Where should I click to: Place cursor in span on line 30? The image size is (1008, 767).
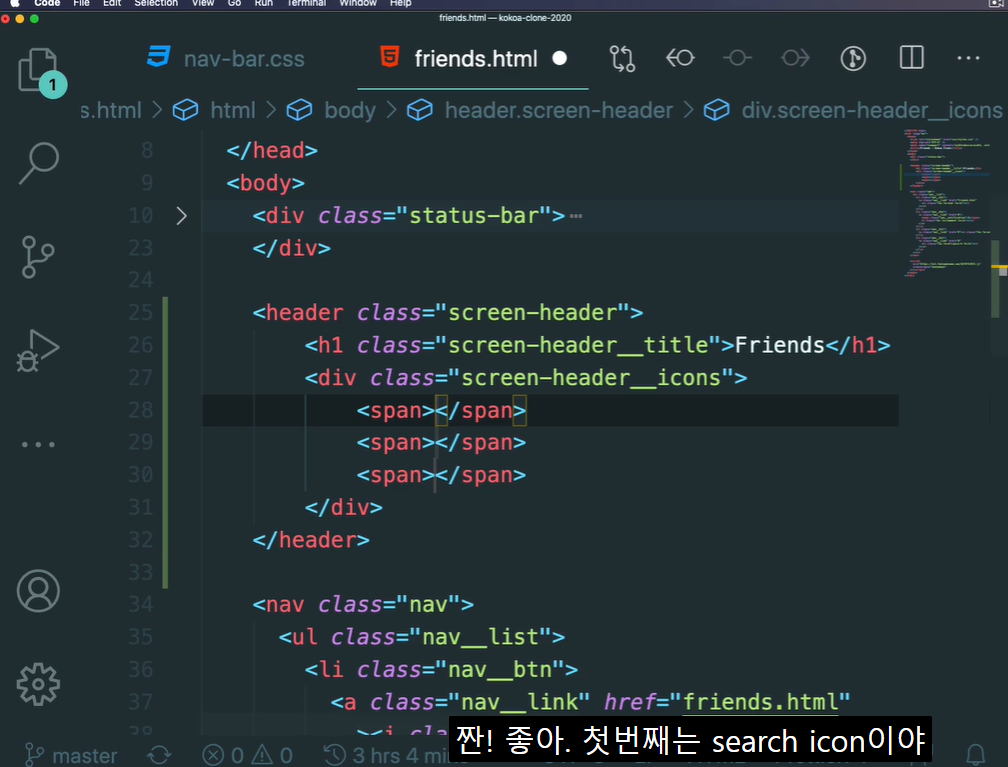coord(435,475)
